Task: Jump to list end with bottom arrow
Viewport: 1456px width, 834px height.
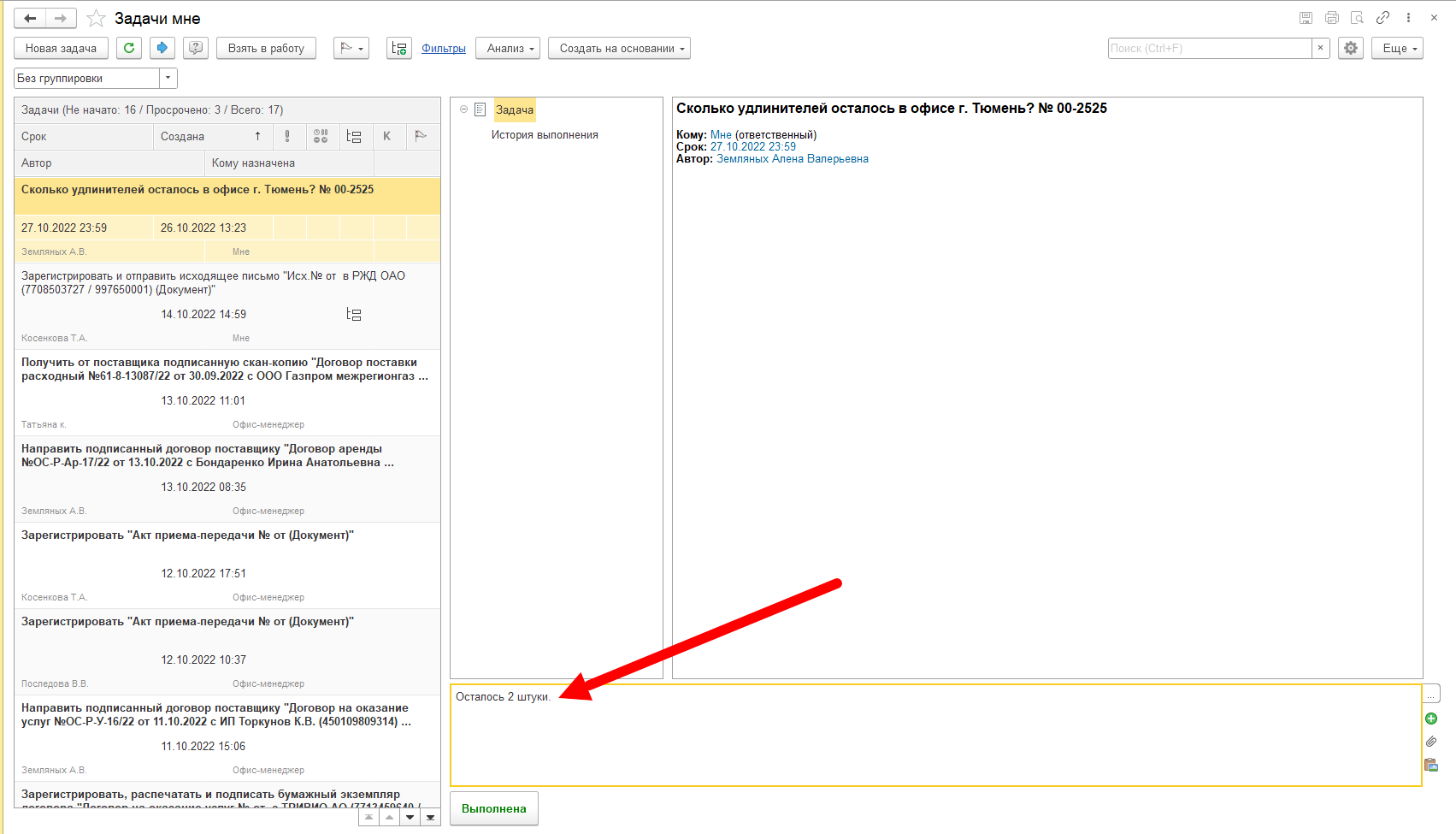Action: pyautogui.click(x=430, y=817)
